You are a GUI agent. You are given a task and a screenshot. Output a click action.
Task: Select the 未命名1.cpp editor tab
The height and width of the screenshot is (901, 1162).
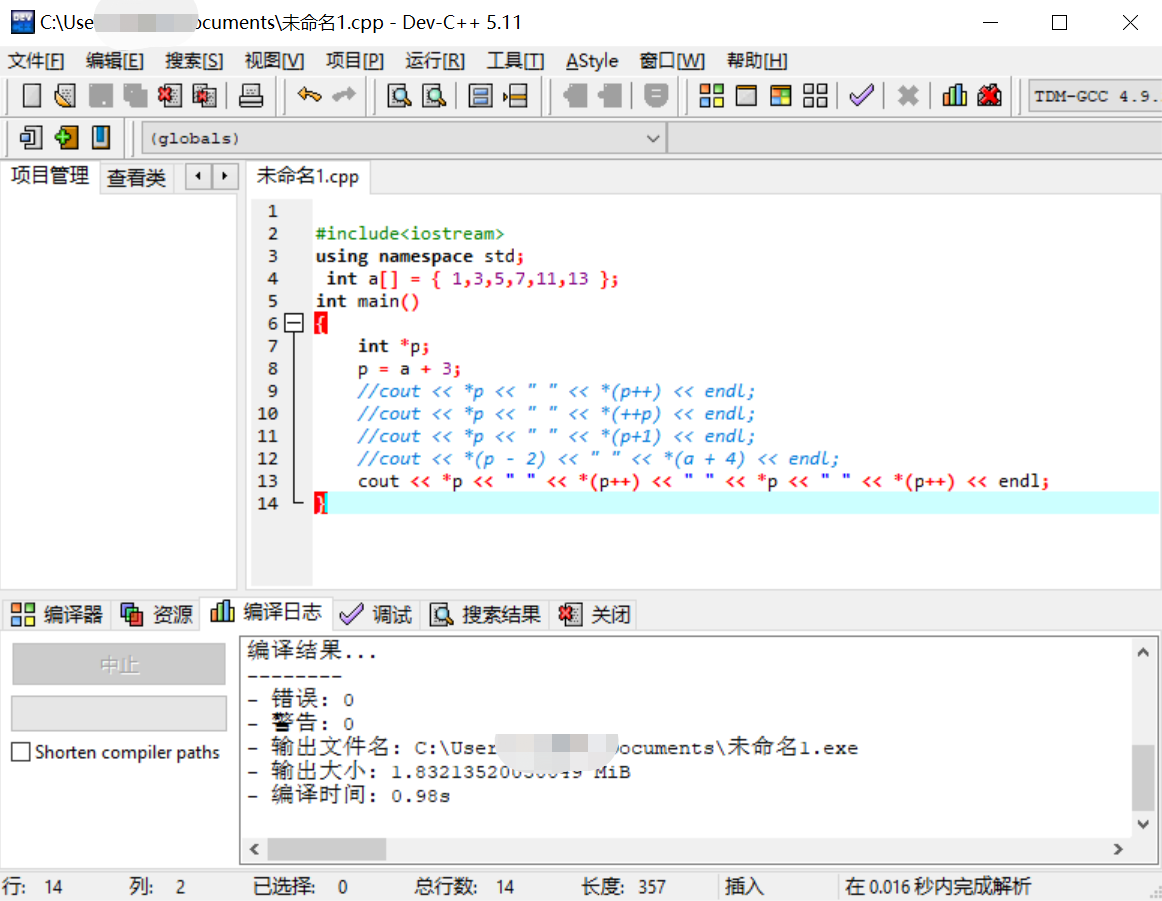tap(308, 176)
